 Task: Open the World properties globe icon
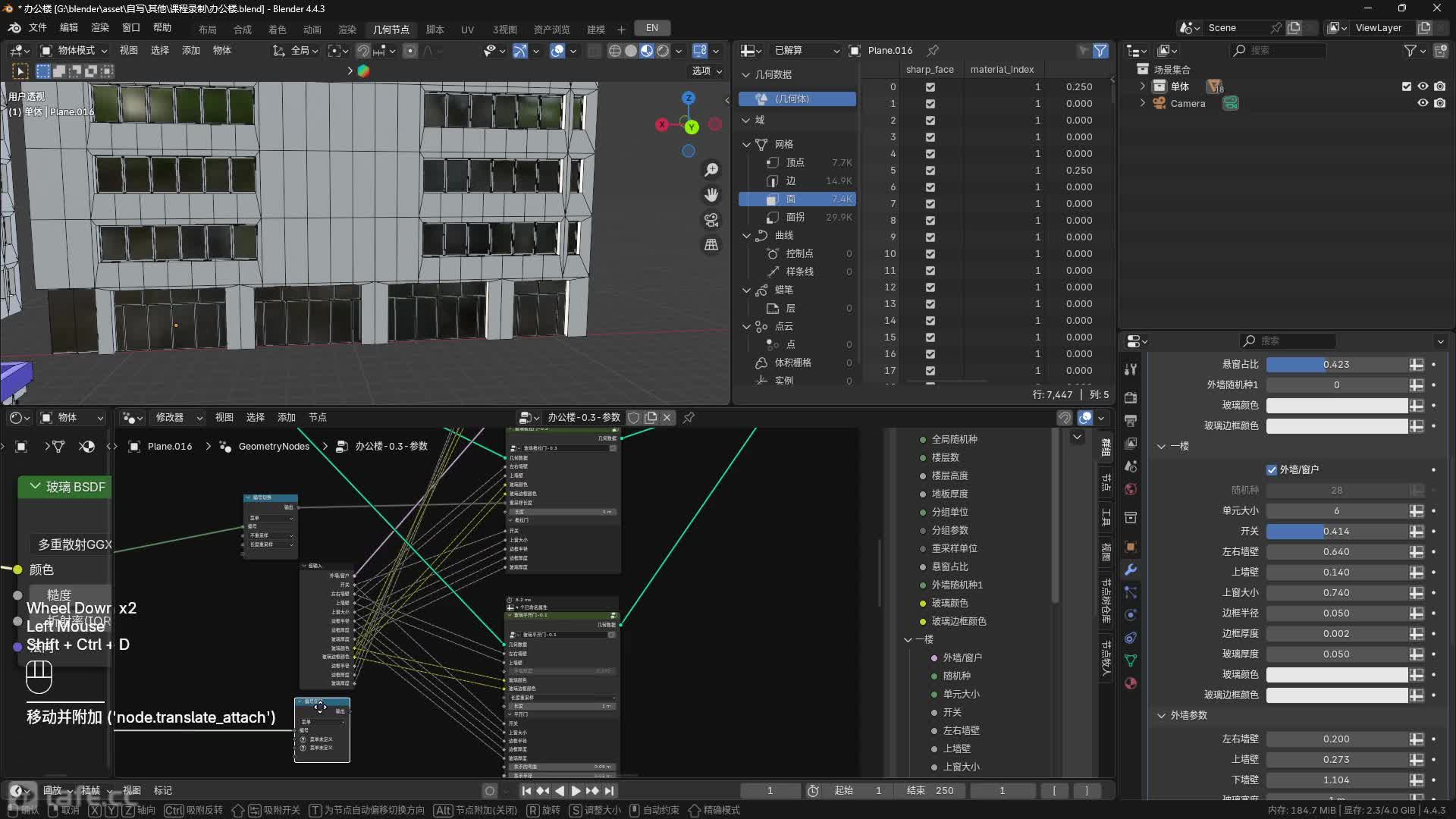click(1131, 489)
